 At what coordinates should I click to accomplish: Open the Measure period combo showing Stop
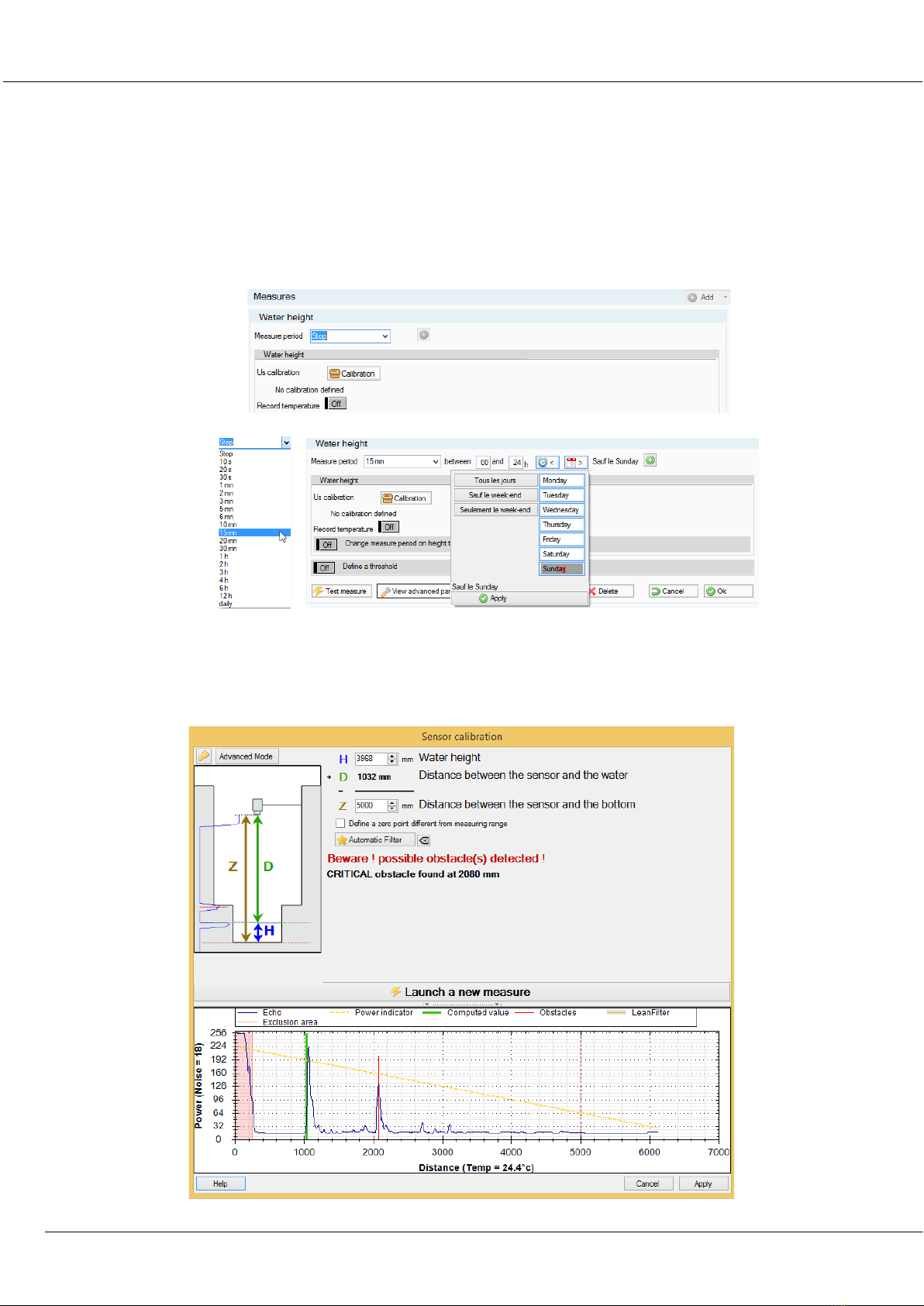coord(350,336)
